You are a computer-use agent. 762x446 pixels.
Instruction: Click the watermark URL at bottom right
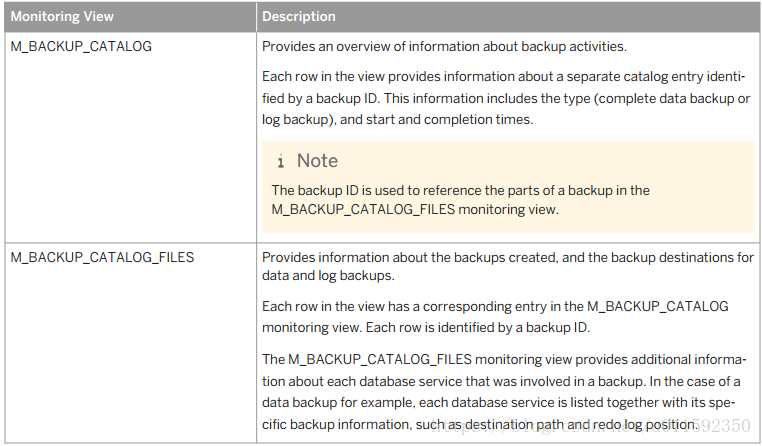[591, 426]
